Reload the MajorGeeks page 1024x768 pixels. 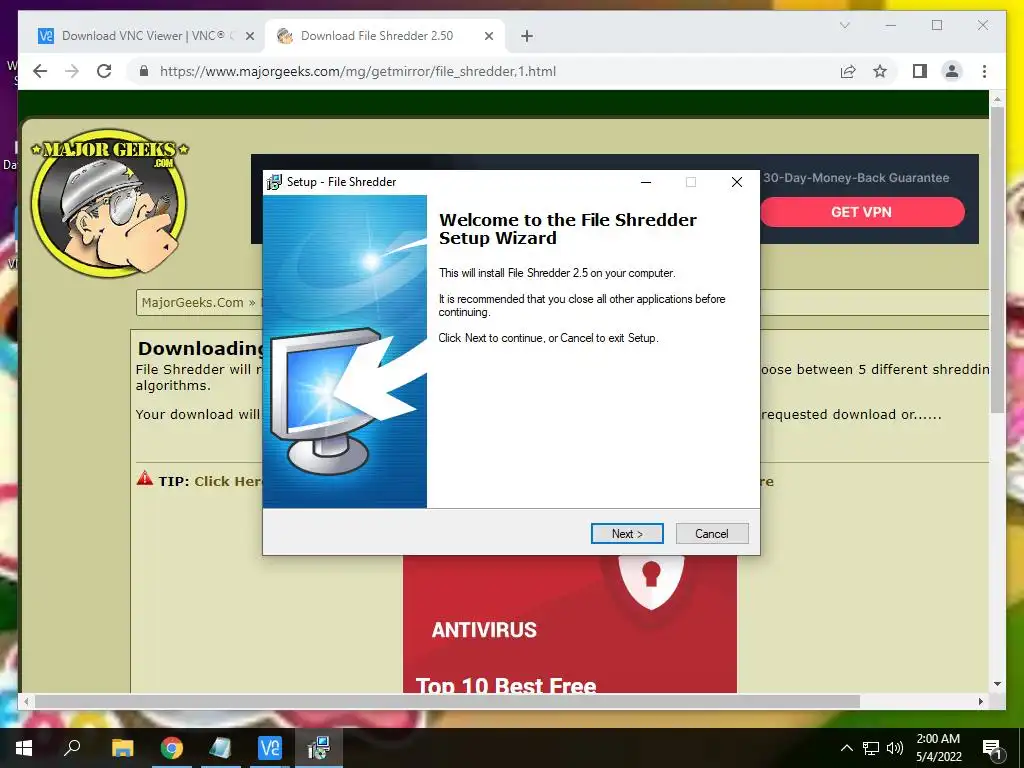tap(104, 71)
